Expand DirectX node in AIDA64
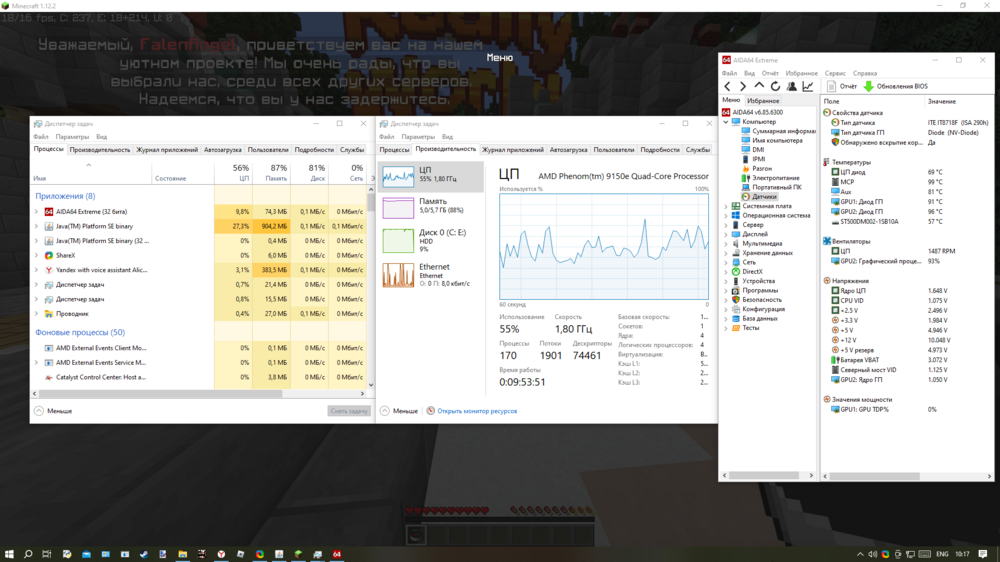 pos(726,272)
